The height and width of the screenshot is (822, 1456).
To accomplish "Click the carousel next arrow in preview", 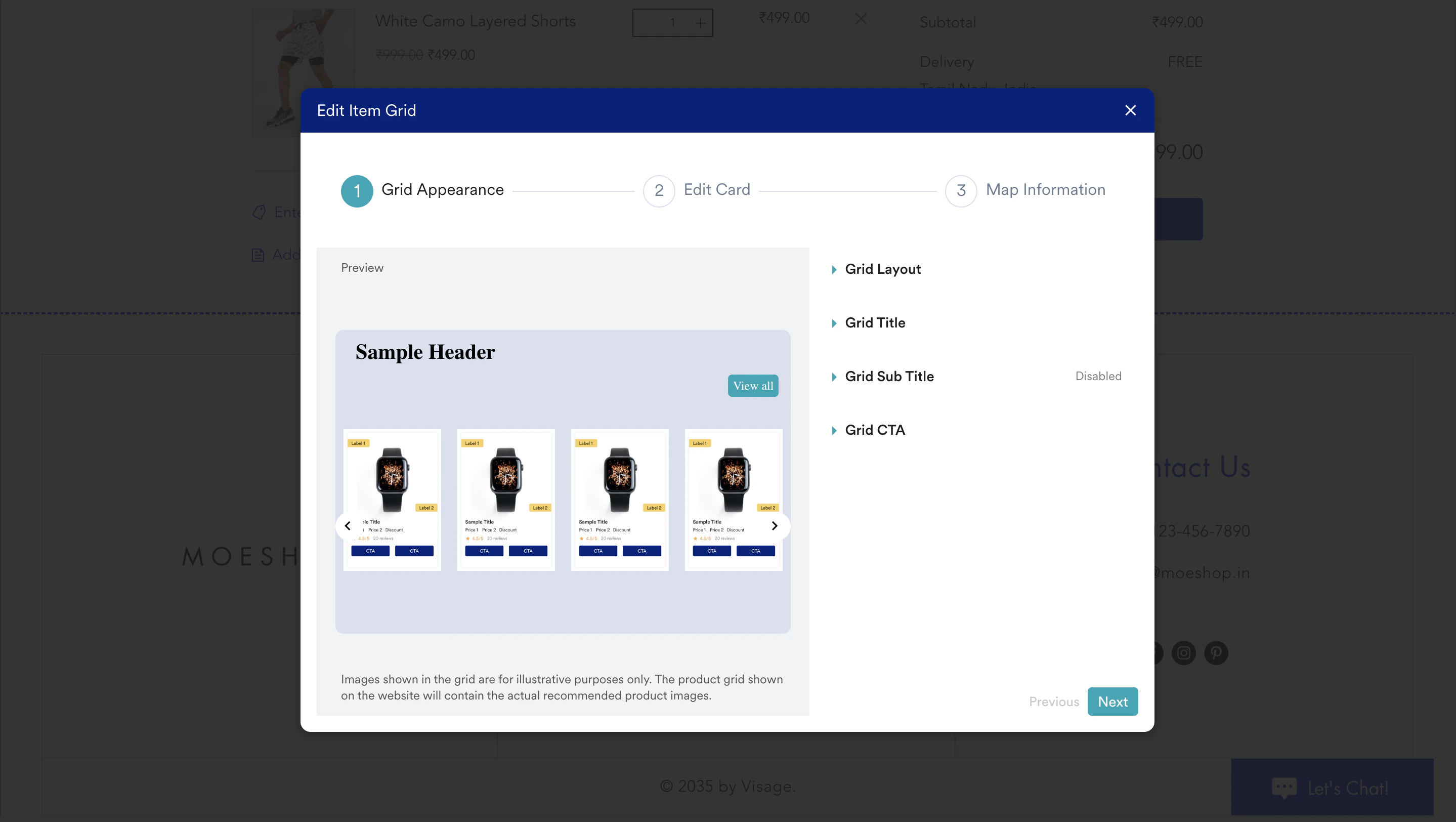I will click(775, 526).
